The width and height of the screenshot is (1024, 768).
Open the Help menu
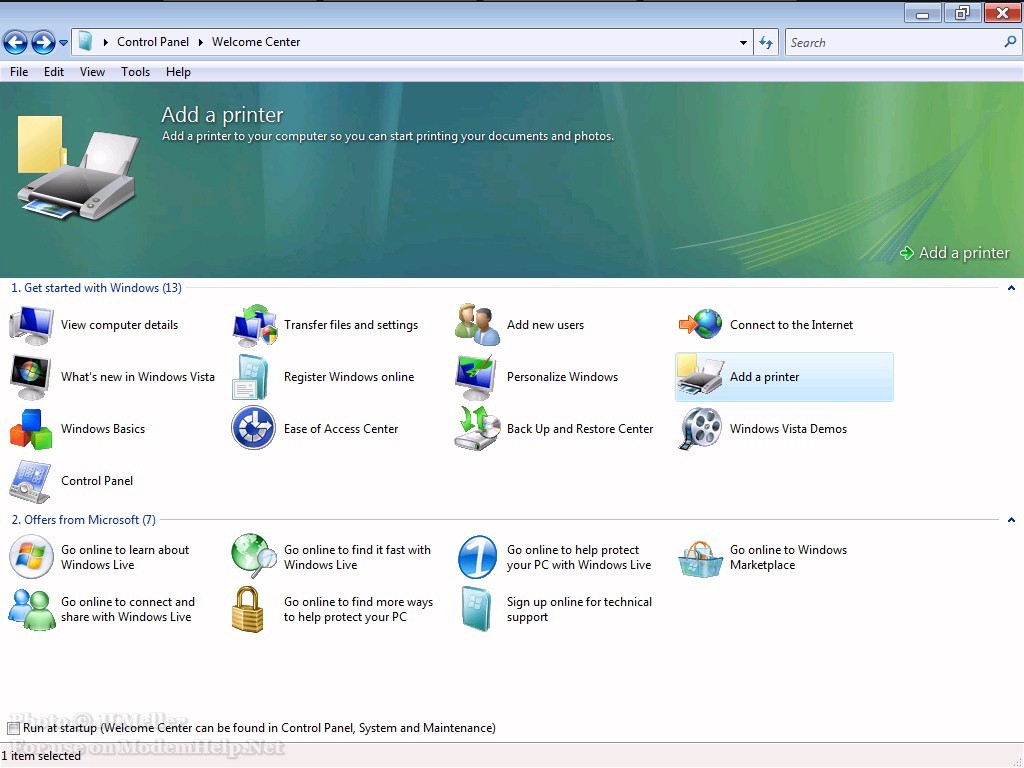click(178, 72)
